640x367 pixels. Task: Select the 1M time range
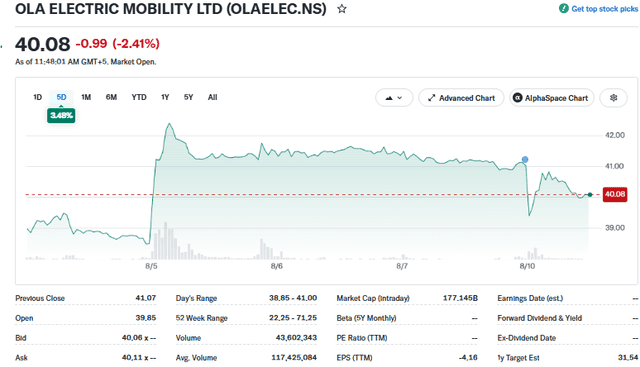86,97
